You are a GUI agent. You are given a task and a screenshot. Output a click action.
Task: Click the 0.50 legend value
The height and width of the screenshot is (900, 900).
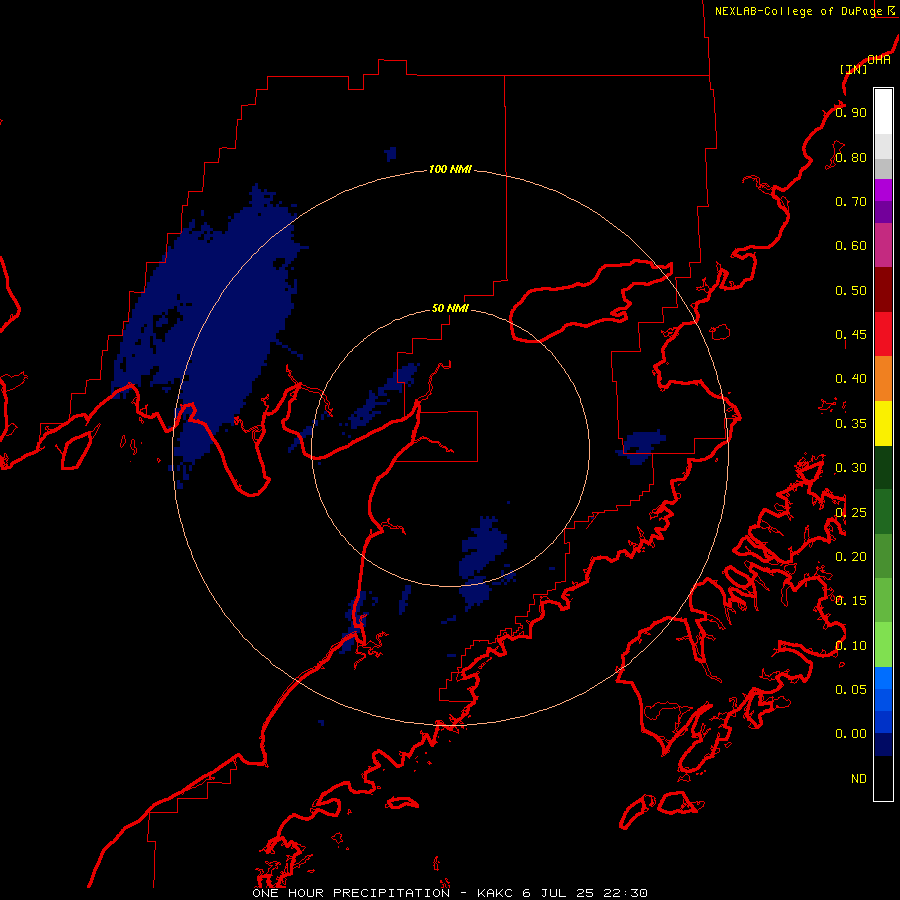pyautogui.click(x=851, y=290)
